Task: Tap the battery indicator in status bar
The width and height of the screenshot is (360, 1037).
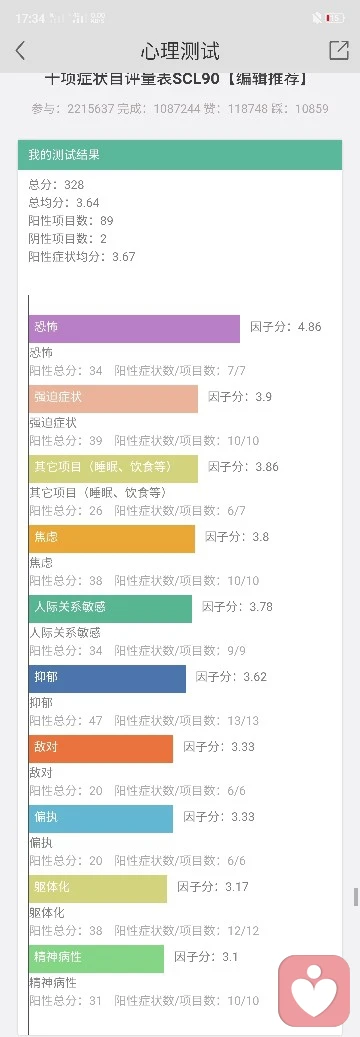Action: click(x=337, y=18)
